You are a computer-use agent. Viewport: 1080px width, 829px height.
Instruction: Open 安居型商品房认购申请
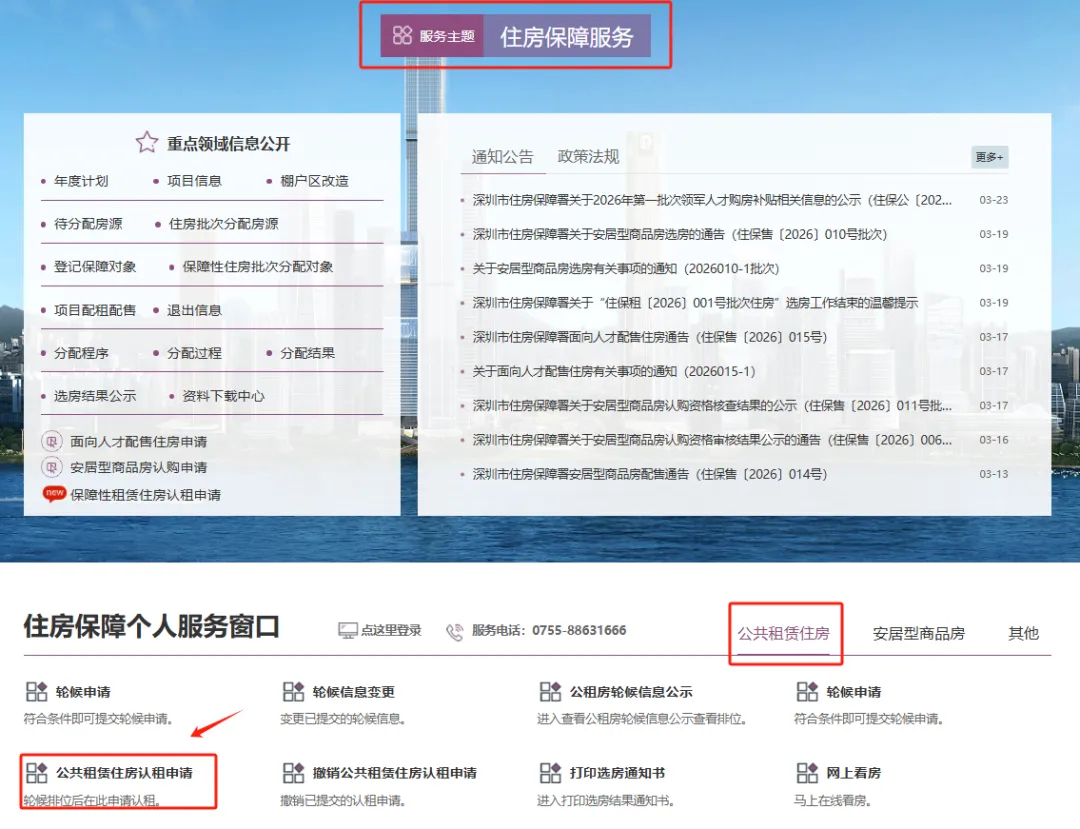[138, 468]
